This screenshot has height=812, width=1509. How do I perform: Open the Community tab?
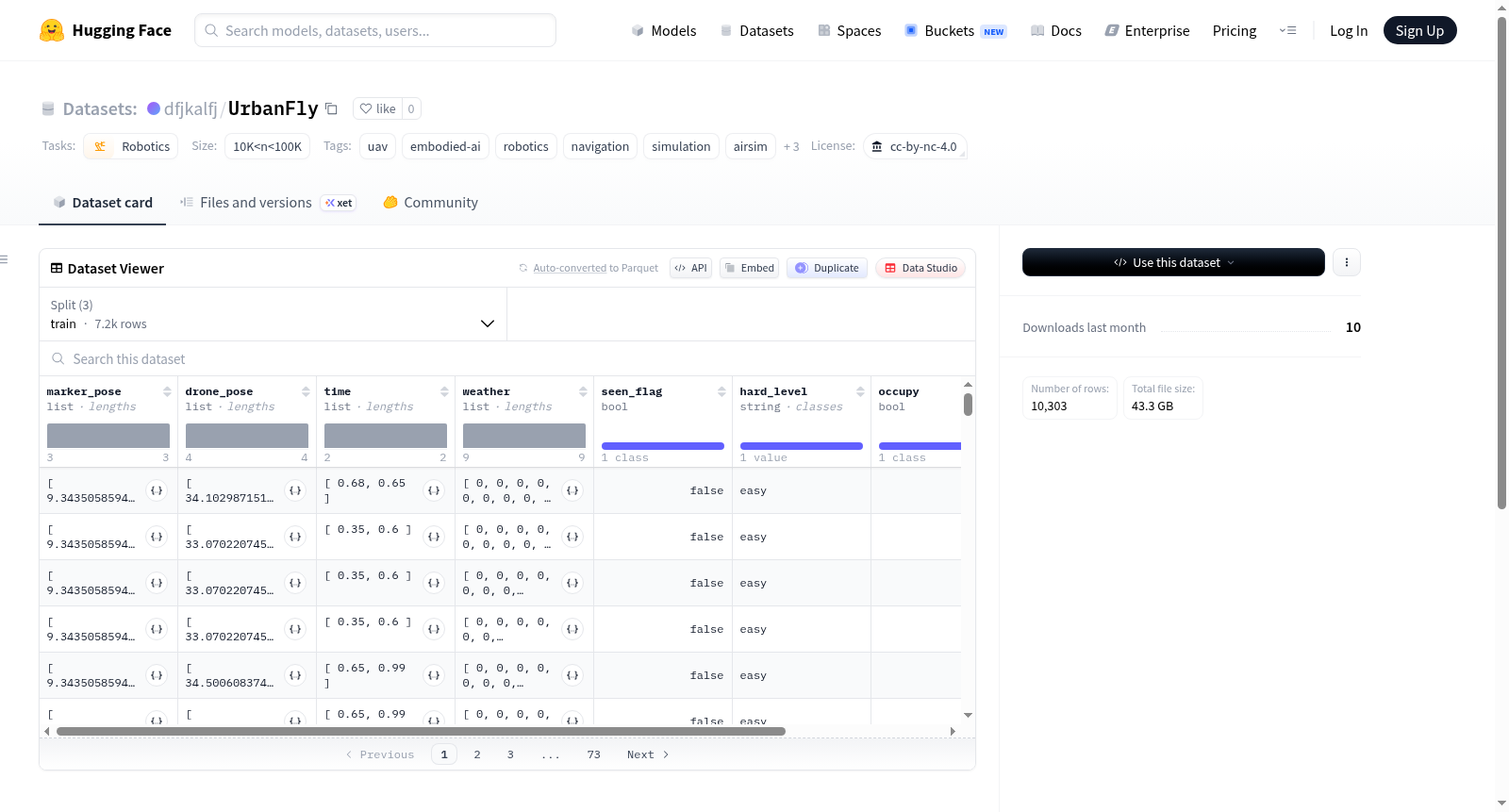(x=430, y=203)
